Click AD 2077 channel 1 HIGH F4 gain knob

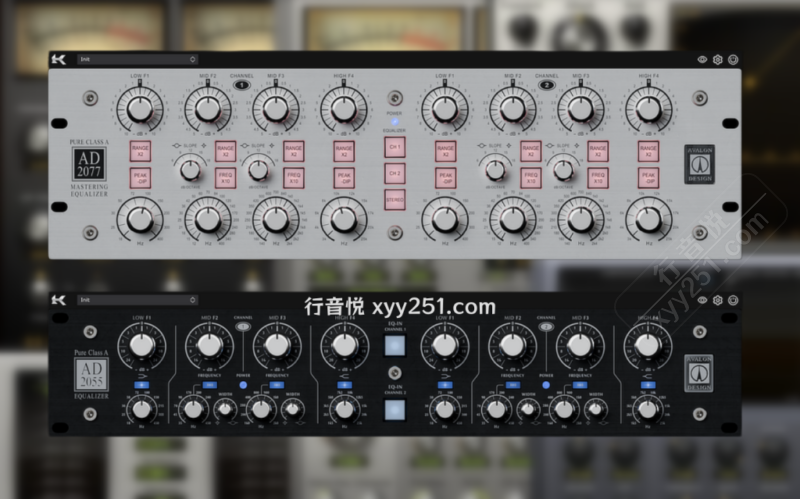coord(344,109)
